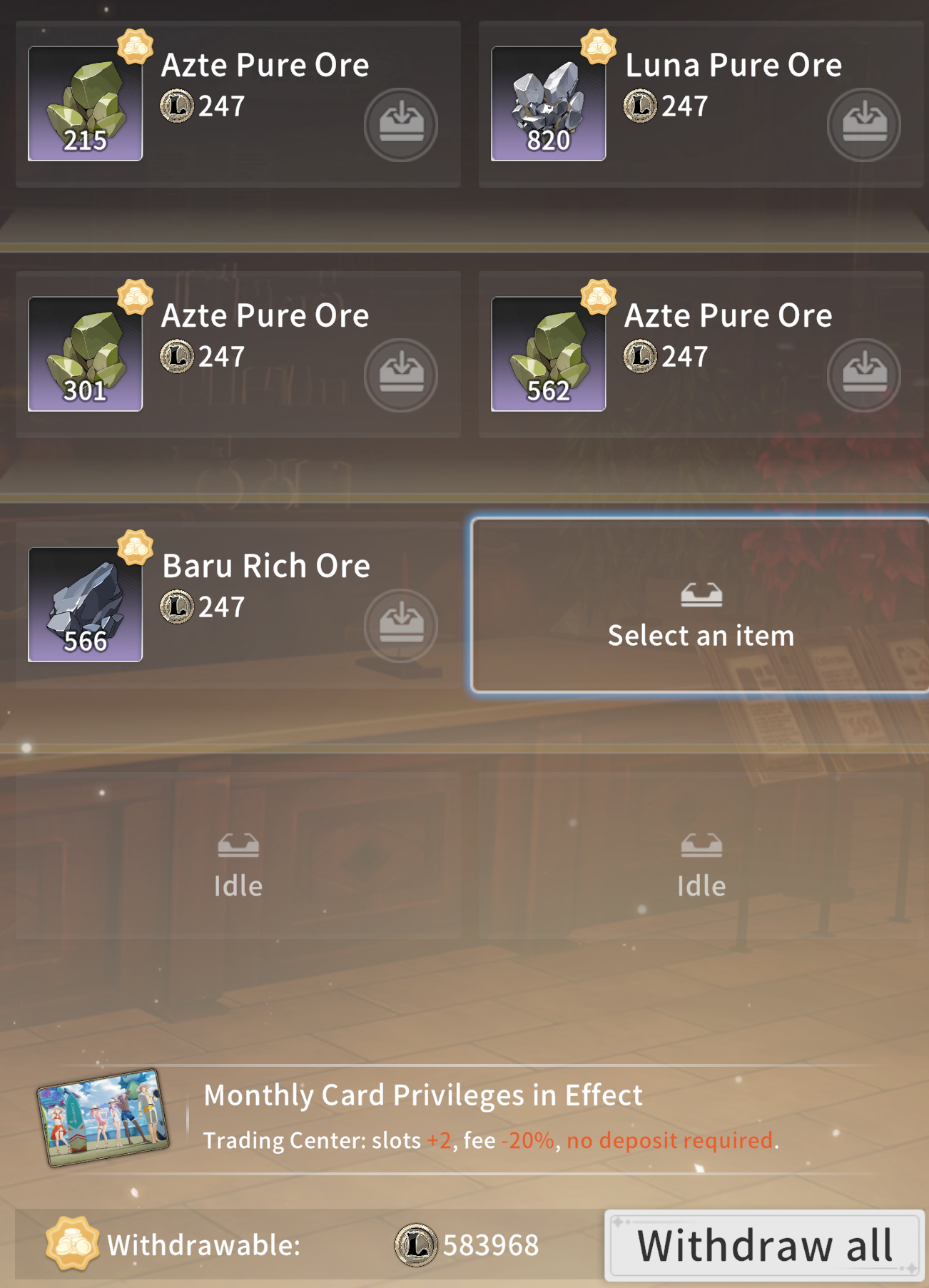Screen dimensions: 929x1288
Task: Open Azte Pure Ore item thumbnail with 562
Action: [548, 354]
